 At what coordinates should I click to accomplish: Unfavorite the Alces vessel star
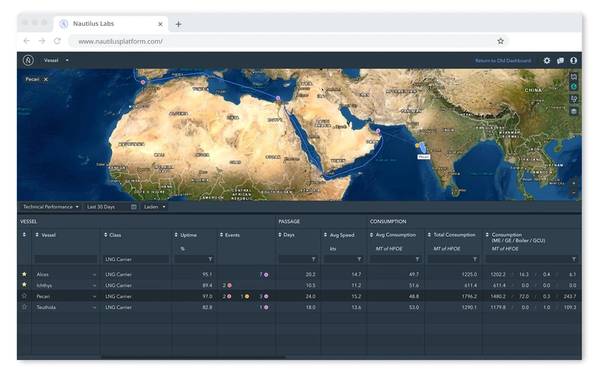click(x=24, y=274)
